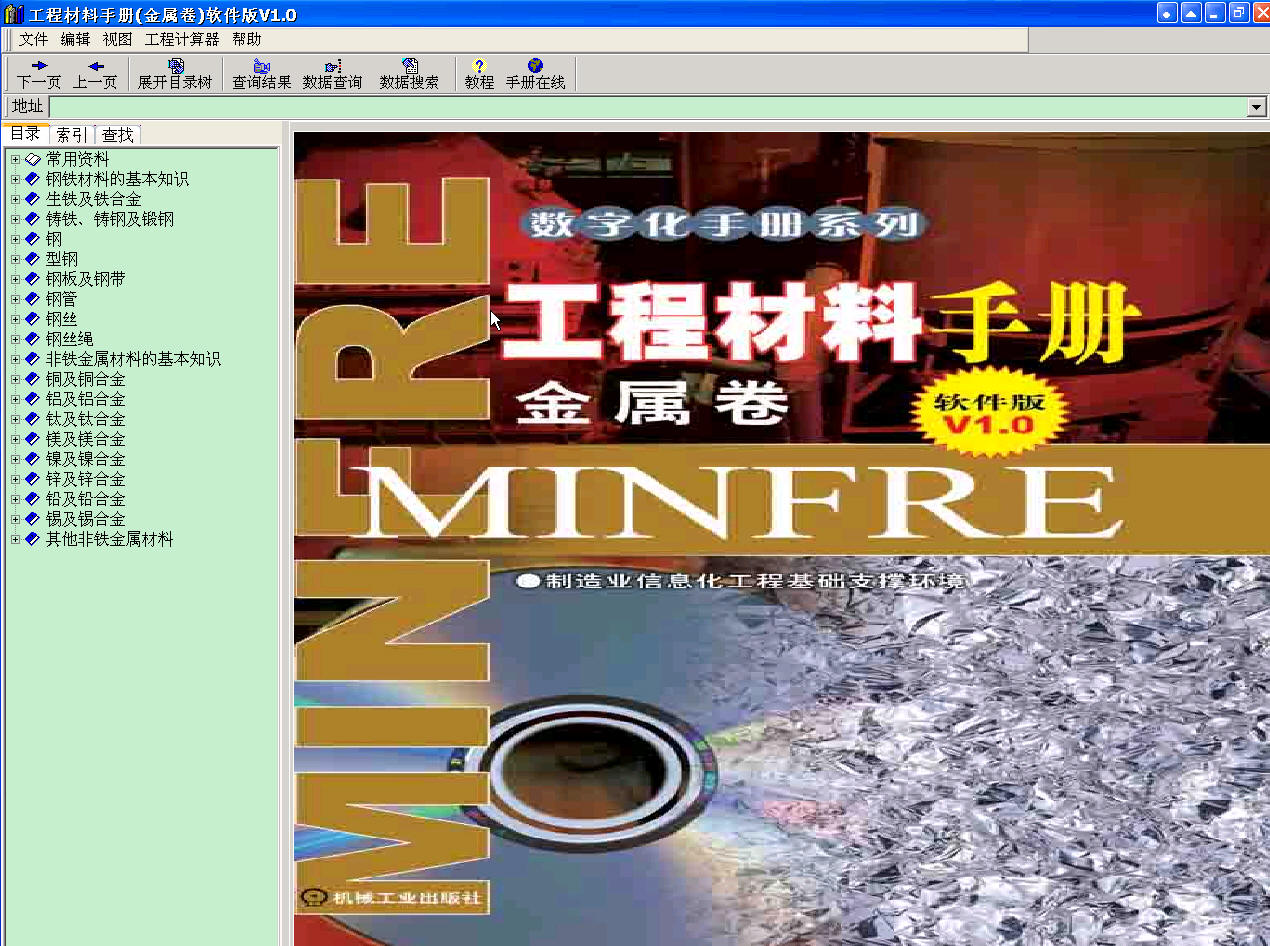Open the 文件 menu
Image resolution: width=1270 pixels, height=946 pixels.
point(33,39)
